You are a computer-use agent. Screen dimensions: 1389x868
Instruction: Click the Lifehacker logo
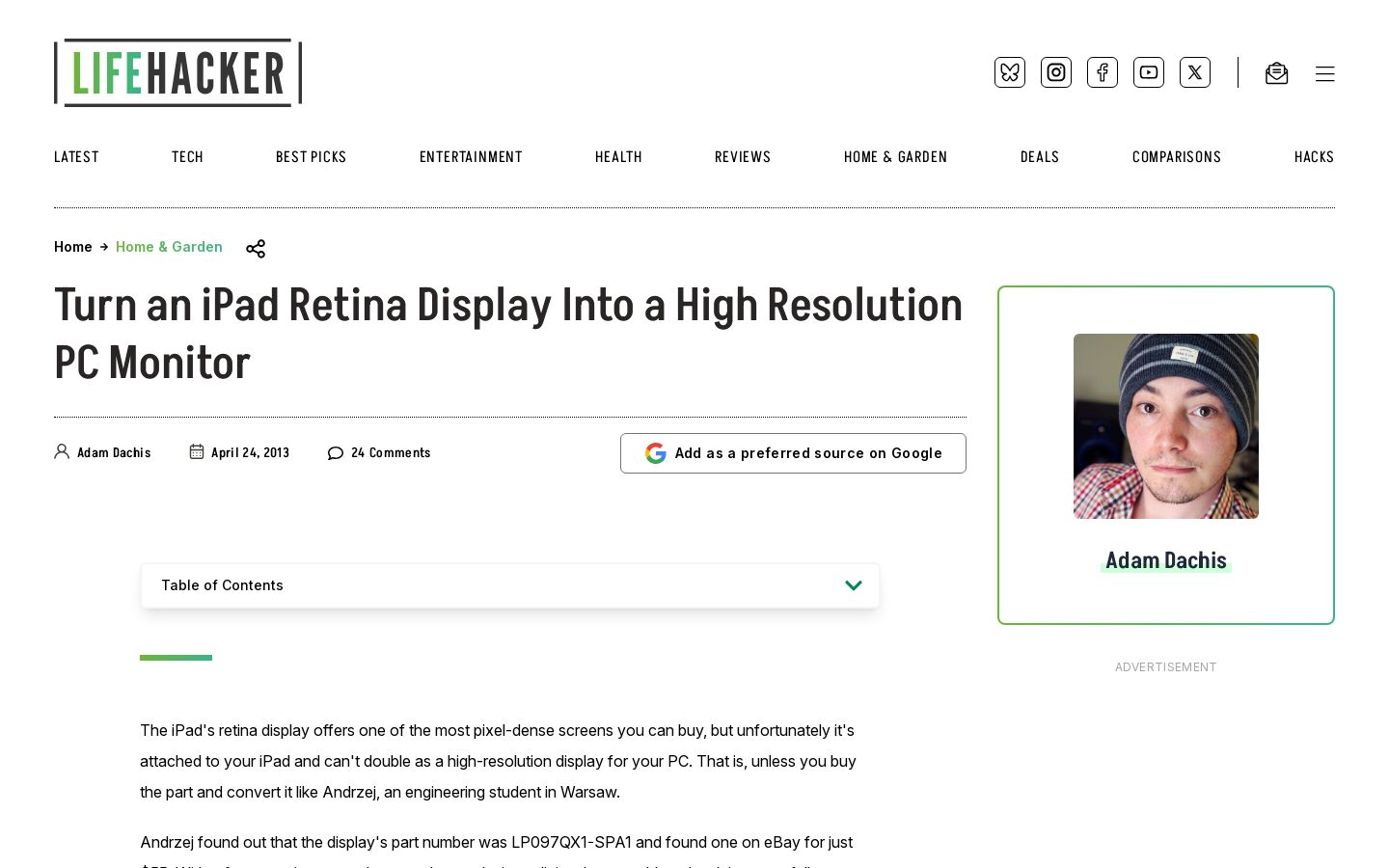pos(178,72)
